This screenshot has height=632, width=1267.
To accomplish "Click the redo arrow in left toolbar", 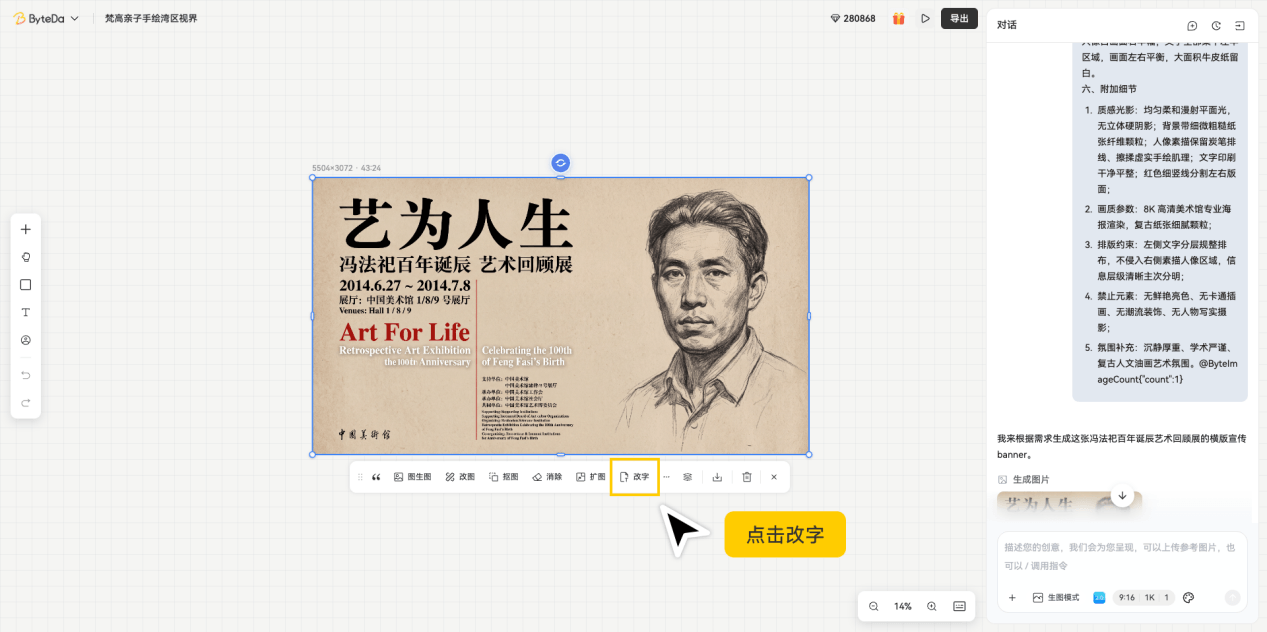I will 26,402.
